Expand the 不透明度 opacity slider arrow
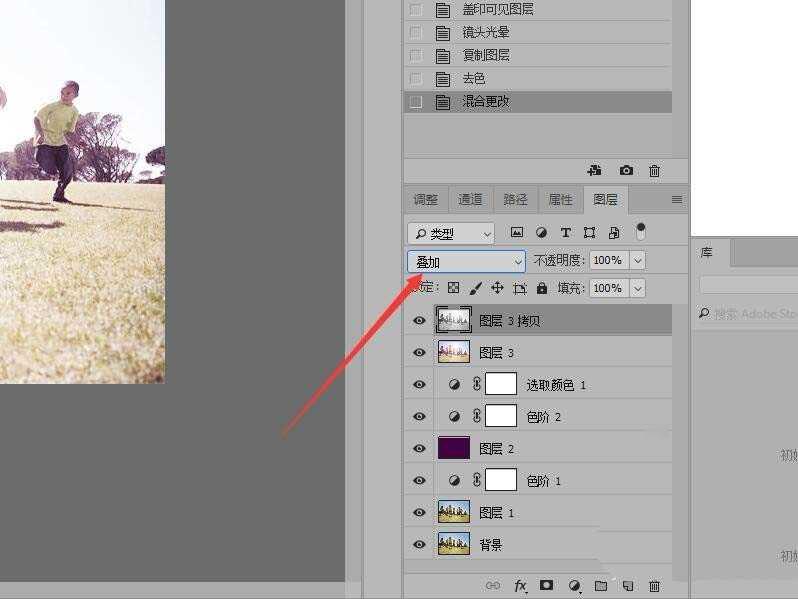The image size is (798, 599). point(638,261)
